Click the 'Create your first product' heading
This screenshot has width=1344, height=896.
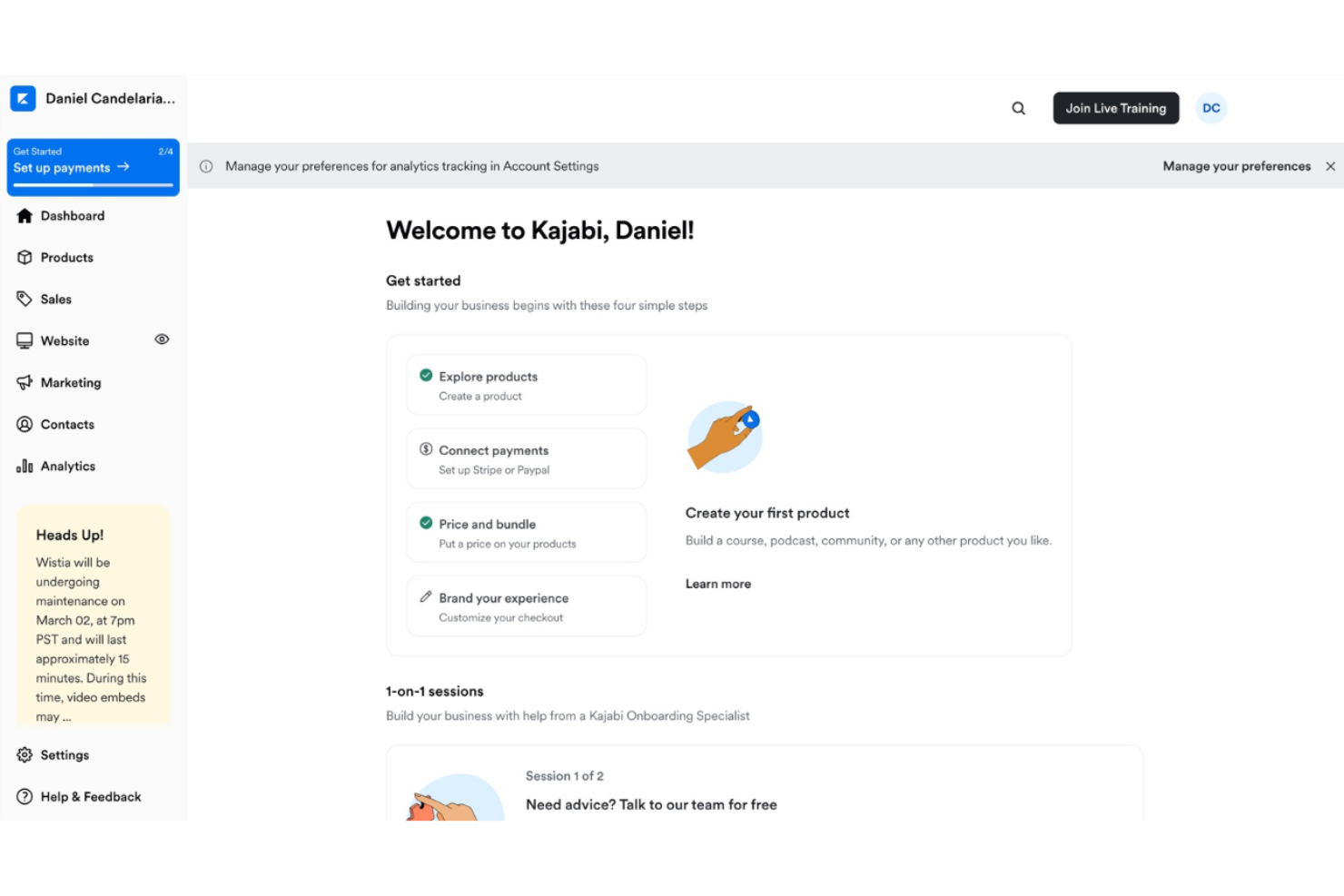[767, 513]
